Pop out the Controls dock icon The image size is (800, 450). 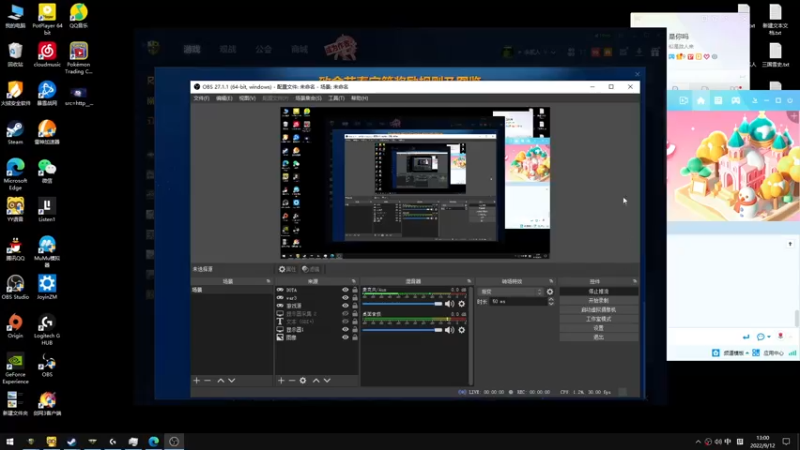[635, 281]
